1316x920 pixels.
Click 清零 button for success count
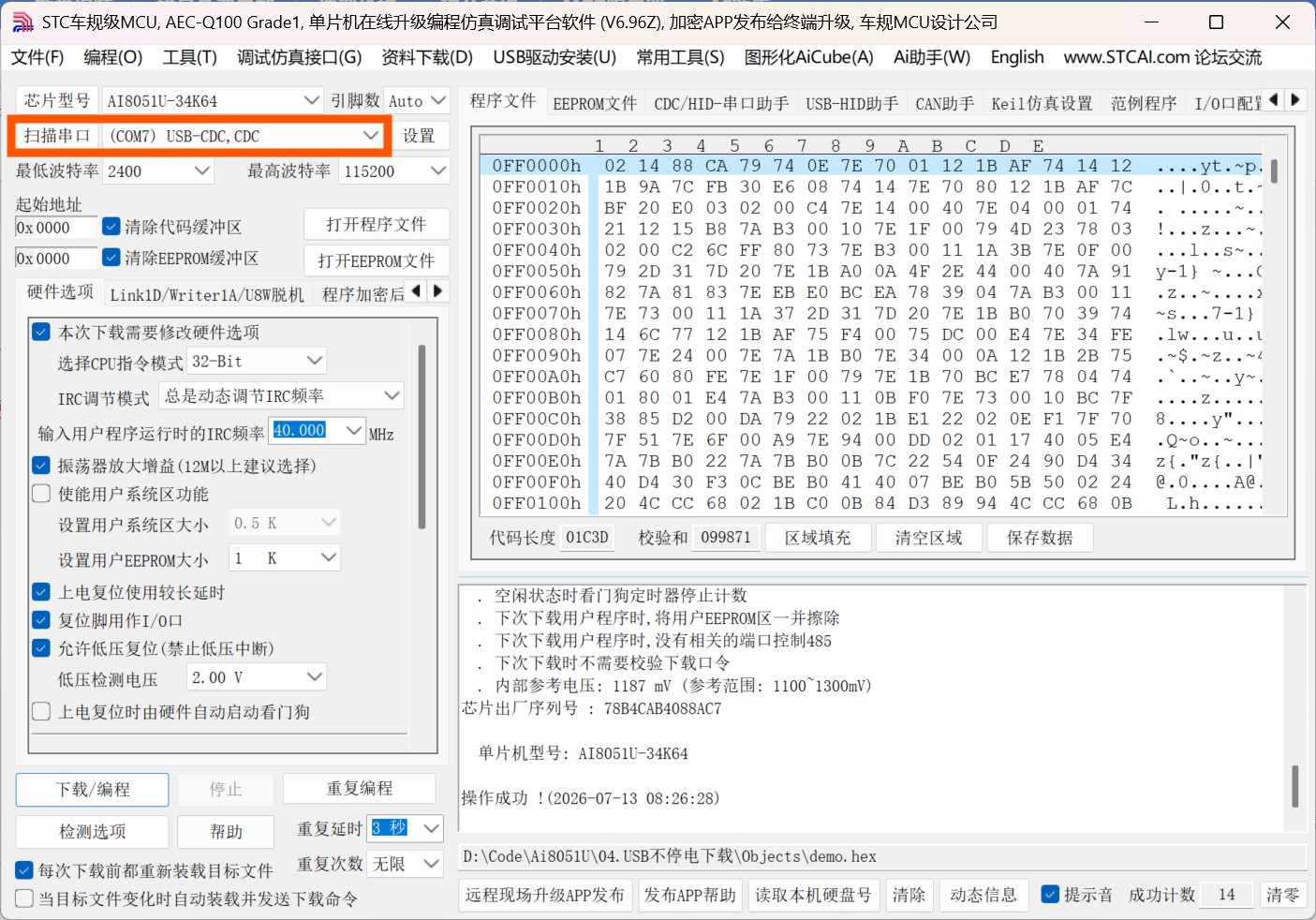1282,895
